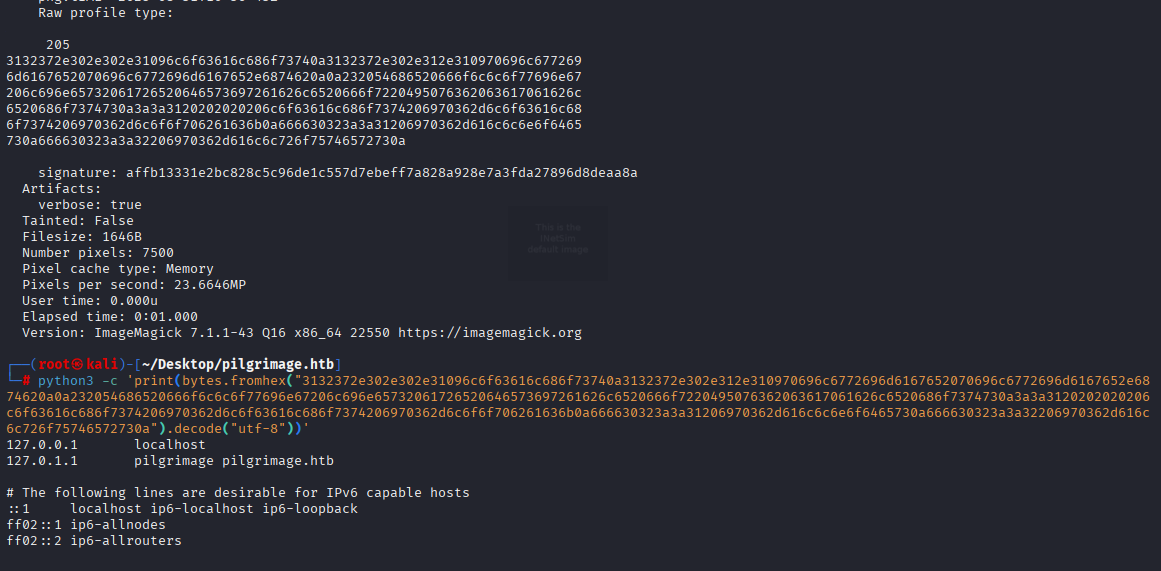Click the IPv6 capable hosts comment line

(238, 492)
